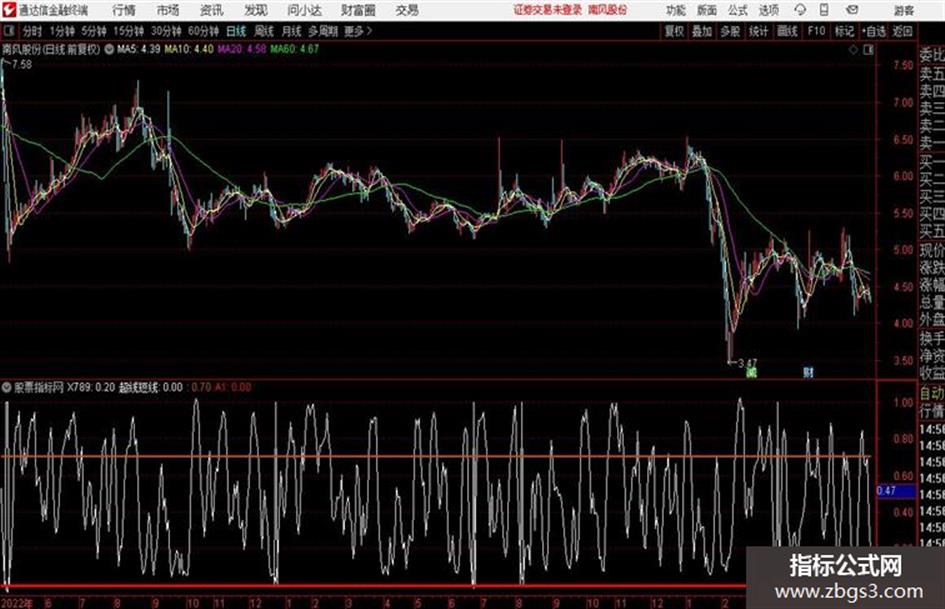Open the 选项 menu
The height and width of the screenshot is (609, 945).
(768, 10)
